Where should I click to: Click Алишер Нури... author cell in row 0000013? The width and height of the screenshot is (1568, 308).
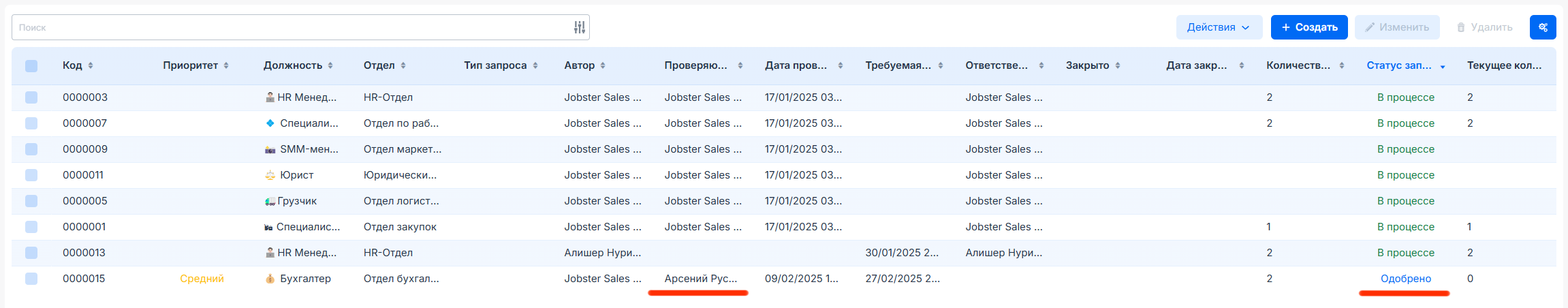point(603,253)
